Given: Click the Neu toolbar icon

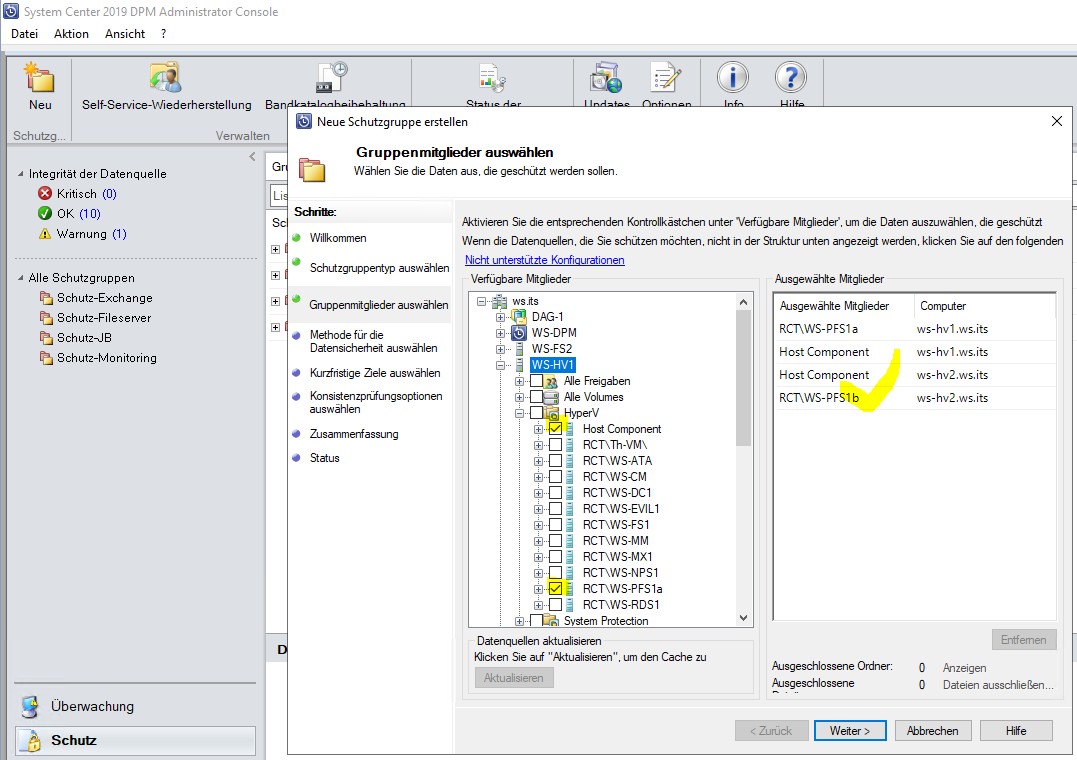Looking at the screenshot, I should [x=39, y=77].
